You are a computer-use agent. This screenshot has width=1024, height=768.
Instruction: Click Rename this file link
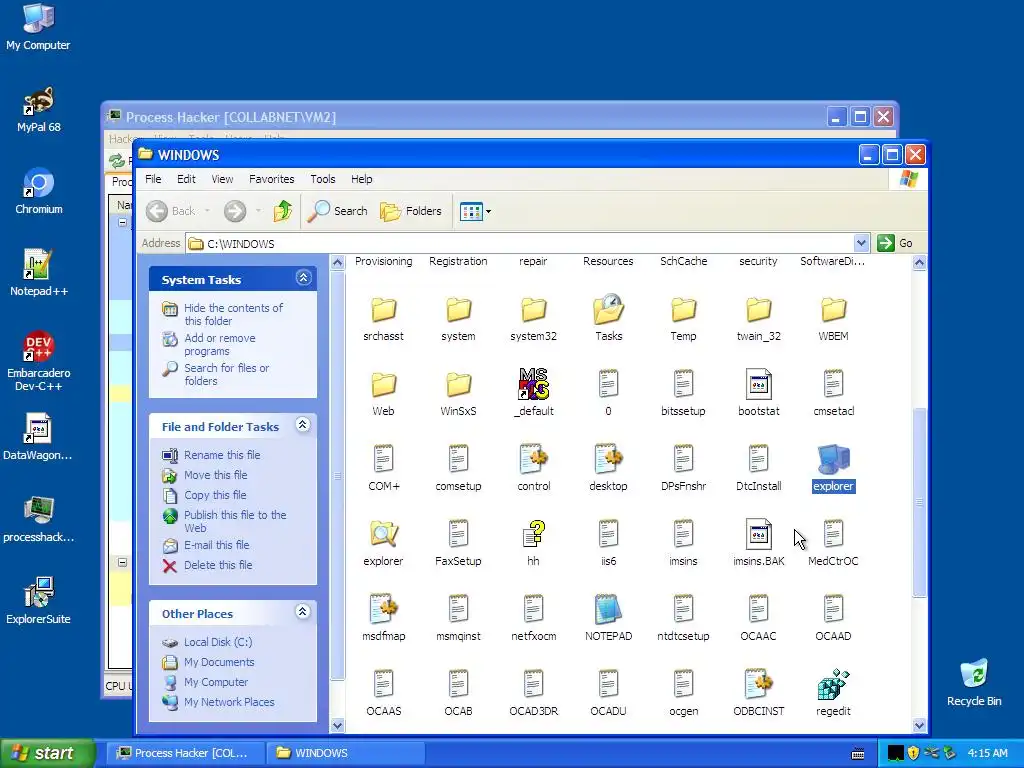tap(221, 455)
